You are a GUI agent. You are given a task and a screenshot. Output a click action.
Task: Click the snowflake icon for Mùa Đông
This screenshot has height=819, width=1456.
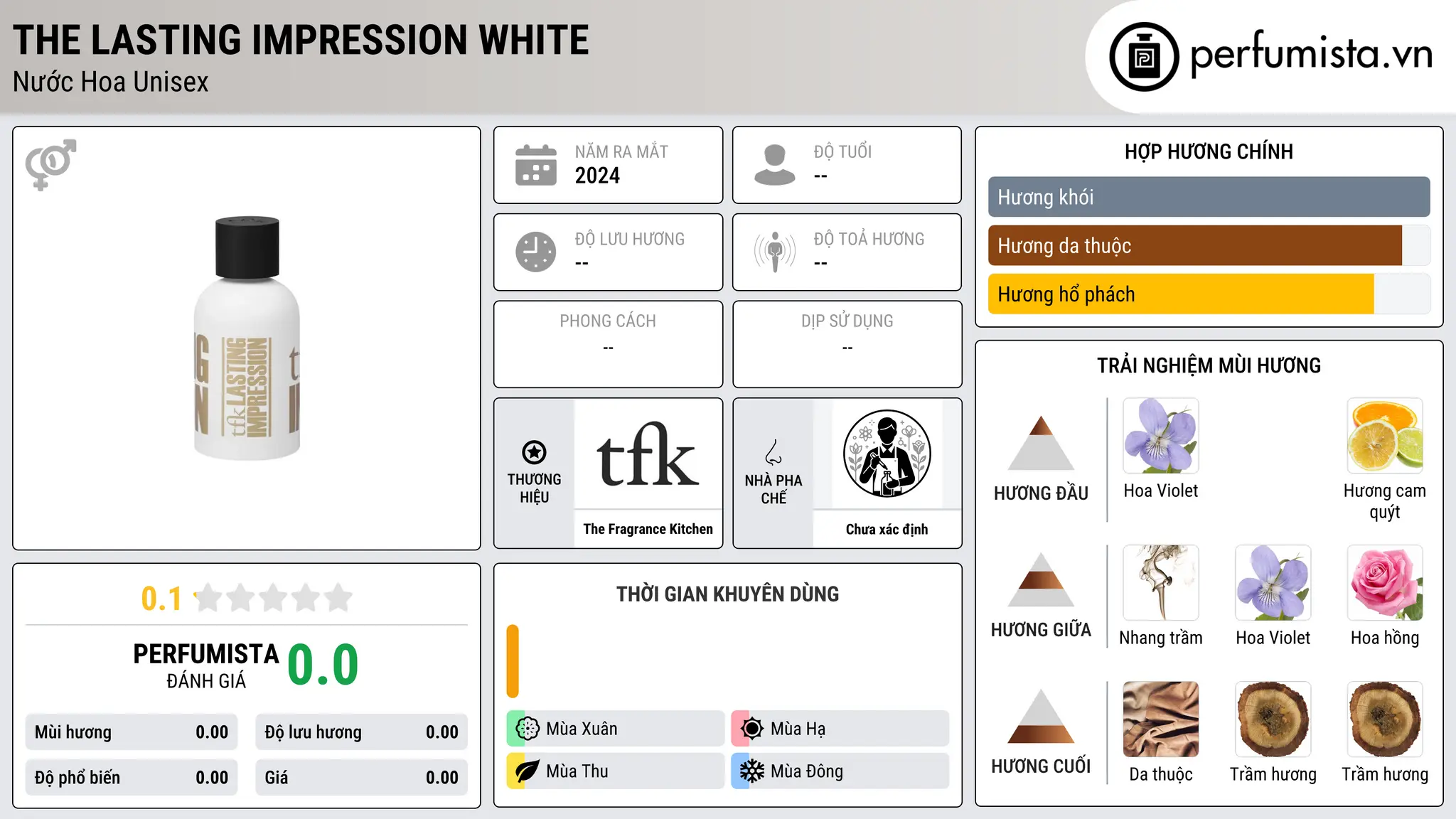pyautogui.click(x=752, y=771)
